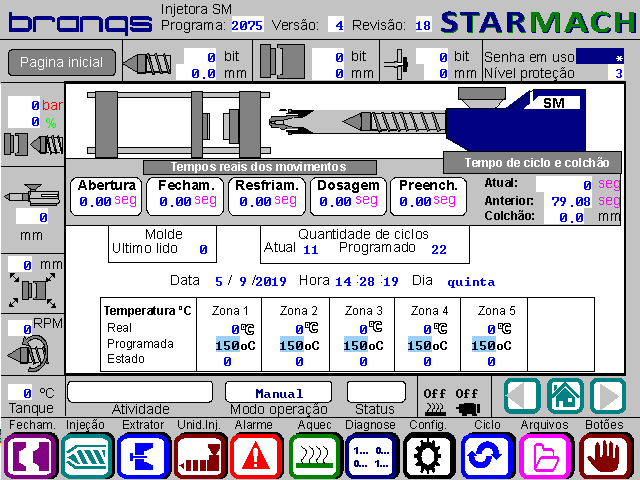Viewport: 640px width, 480px height.
Task: Open the Arquivos folder icon
Action: coord(545,456)
